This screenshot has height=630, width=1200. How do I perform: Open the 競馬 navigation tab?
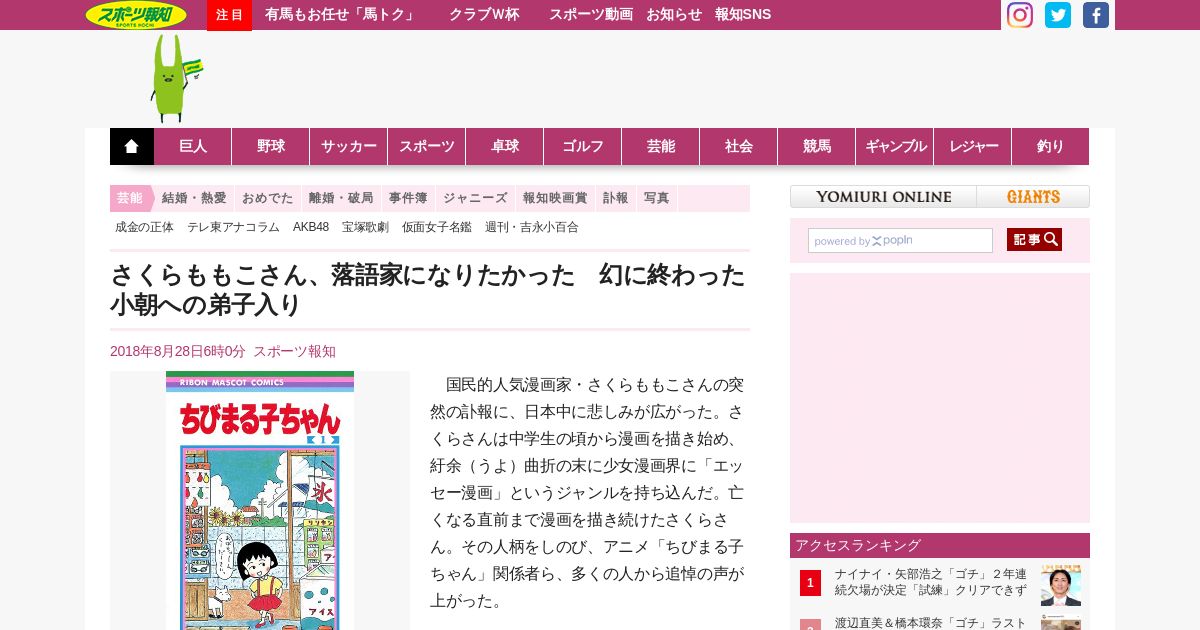click(x=817, y=147)
